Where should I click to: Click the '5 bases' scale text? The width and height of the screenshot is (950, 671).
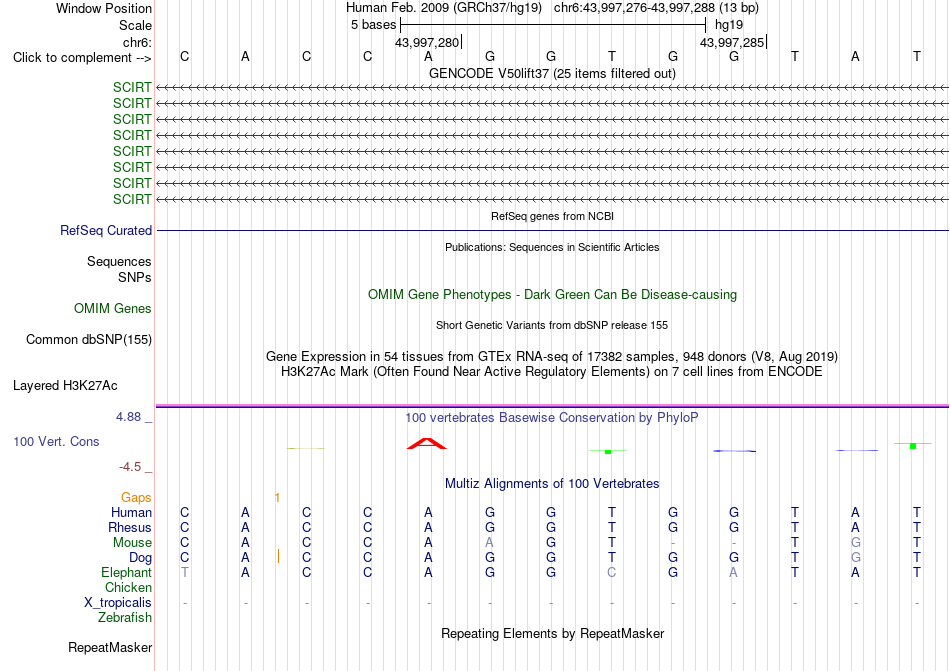click(373, 25)
